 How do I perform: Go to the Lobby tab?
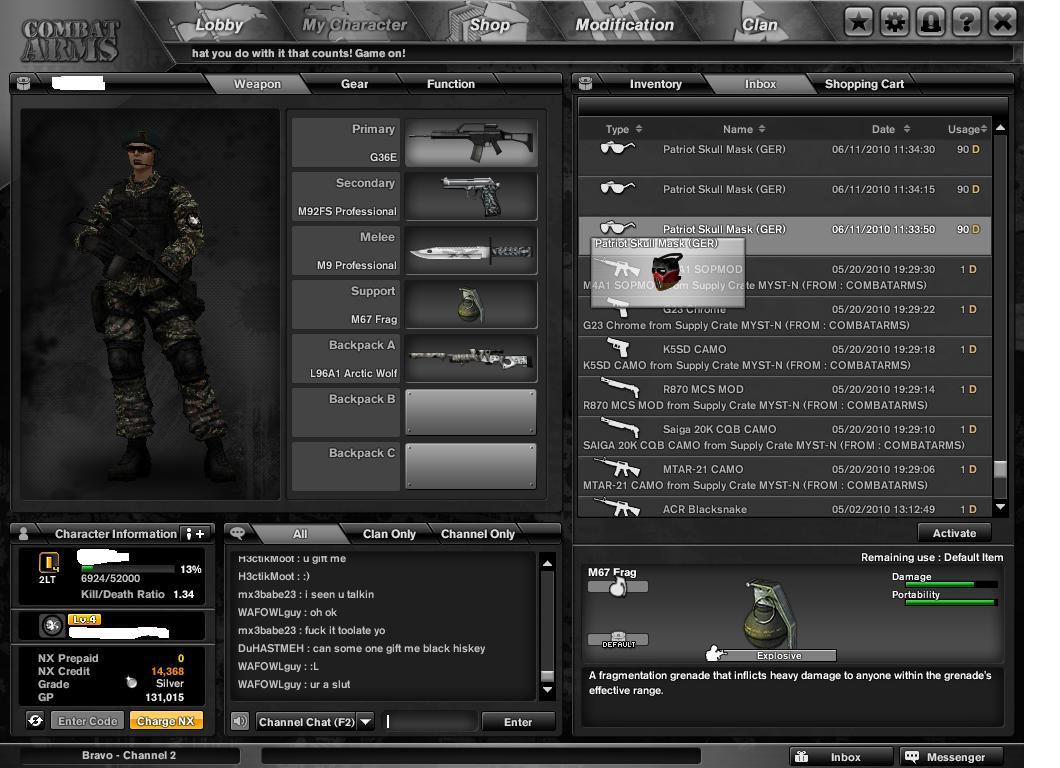pos(218,25)
